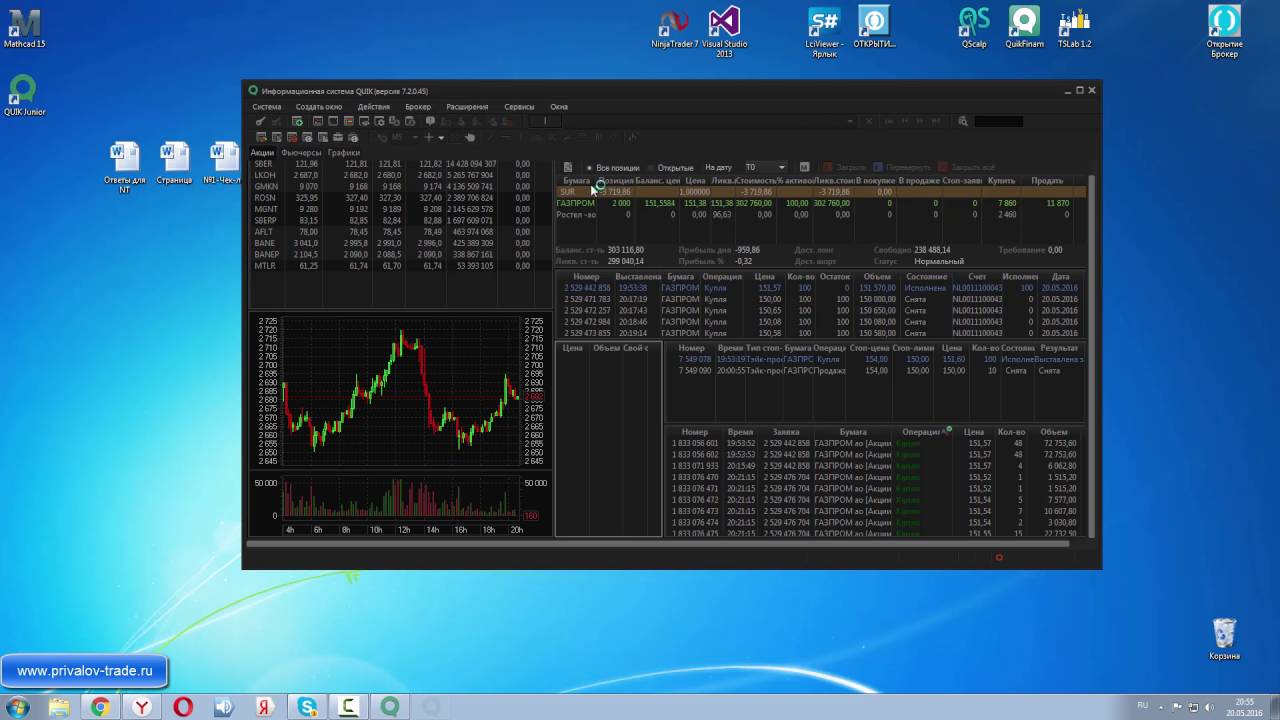Click the search magnifier icon in toolbar

tap(963, 122)
